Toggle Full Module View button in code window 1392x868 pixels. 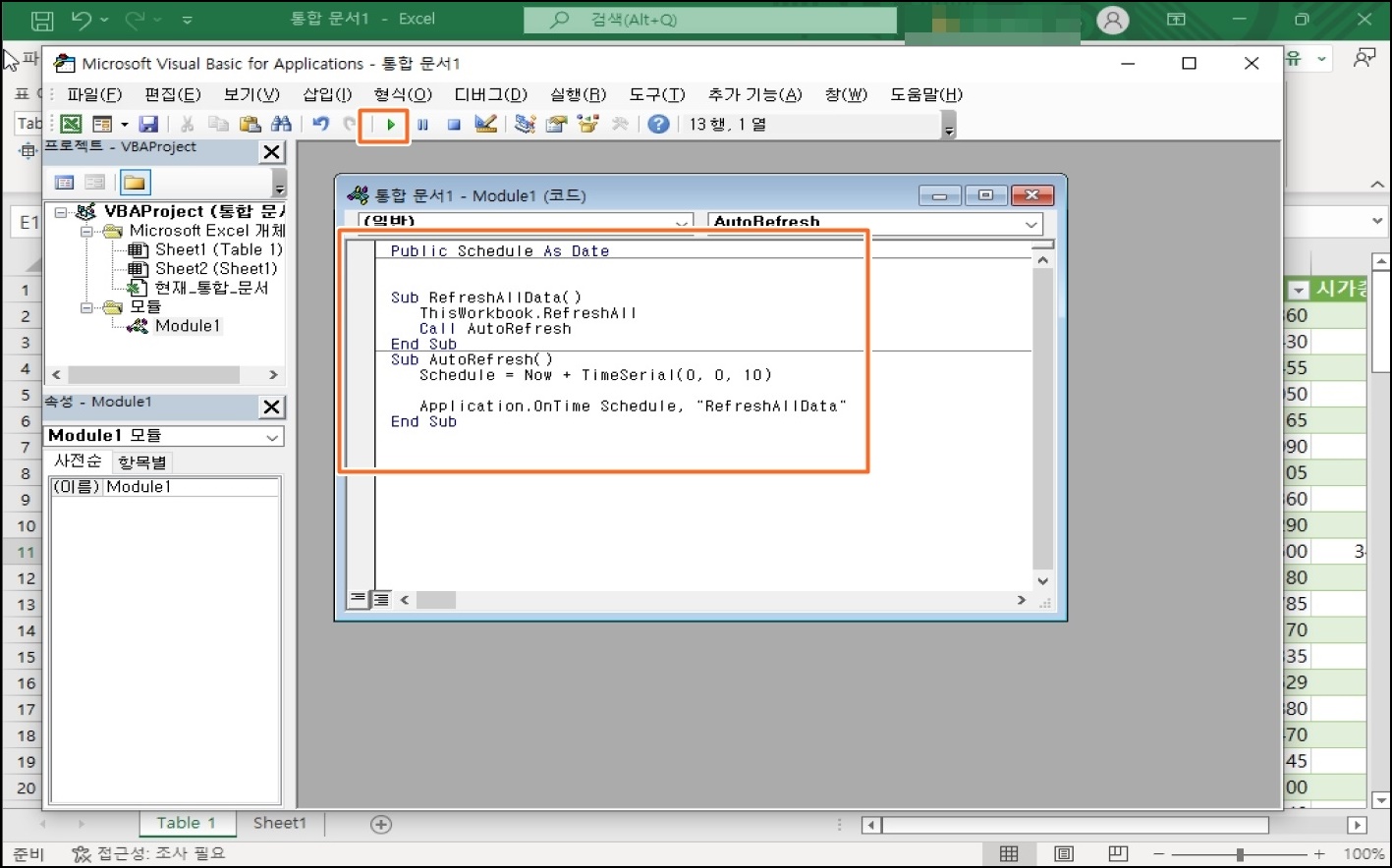[380, 599]
